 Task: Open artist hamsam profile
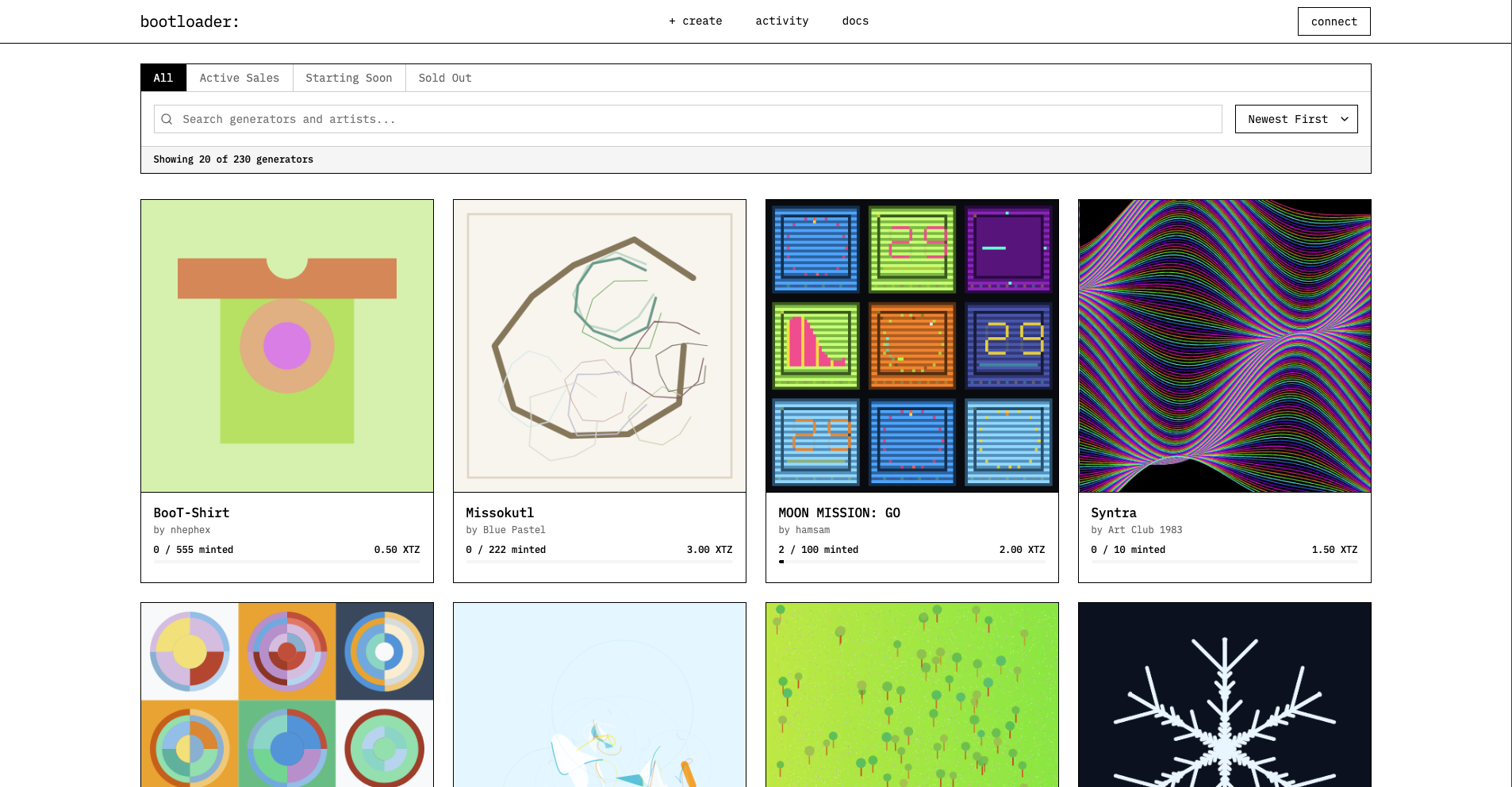812,530
